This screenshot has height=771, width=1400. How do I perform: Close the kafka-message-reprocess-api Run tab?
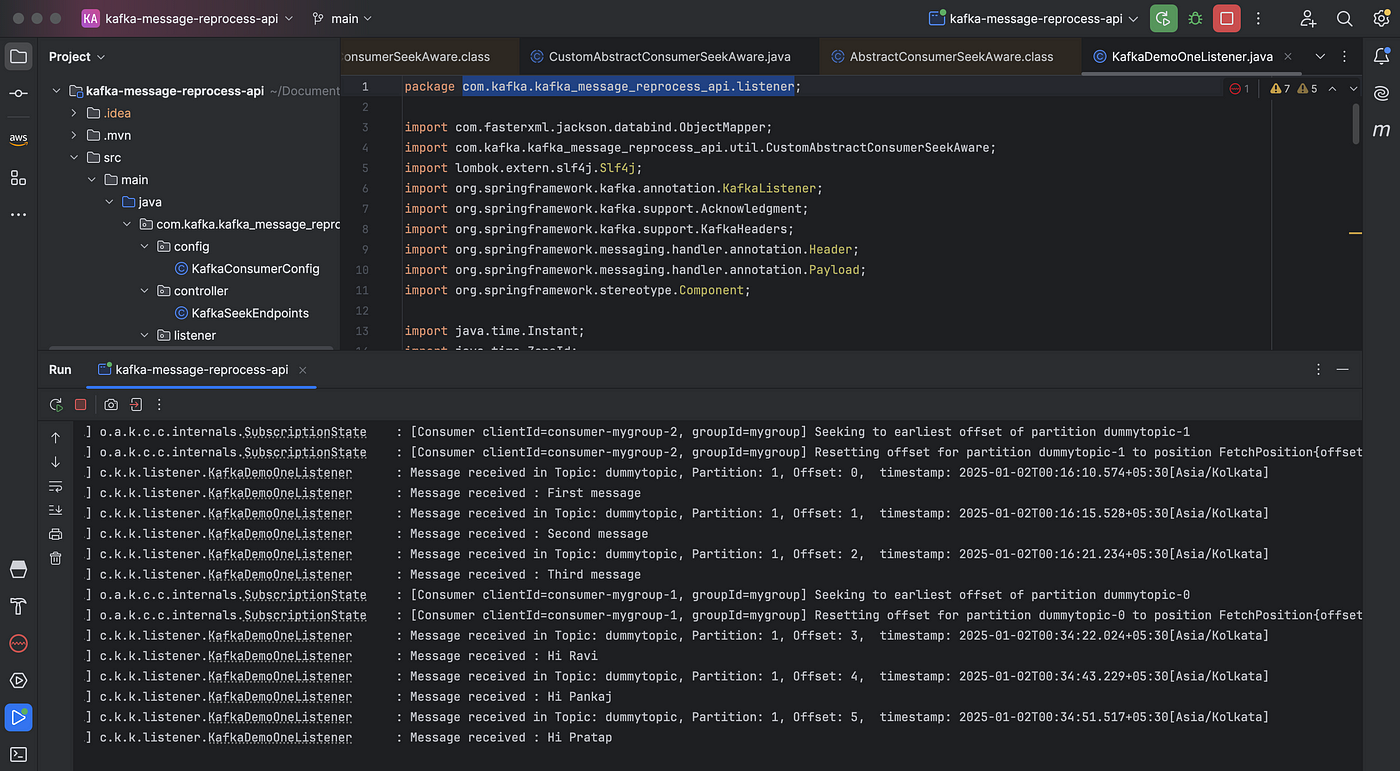pyautogui.click(x=302, y=370)
